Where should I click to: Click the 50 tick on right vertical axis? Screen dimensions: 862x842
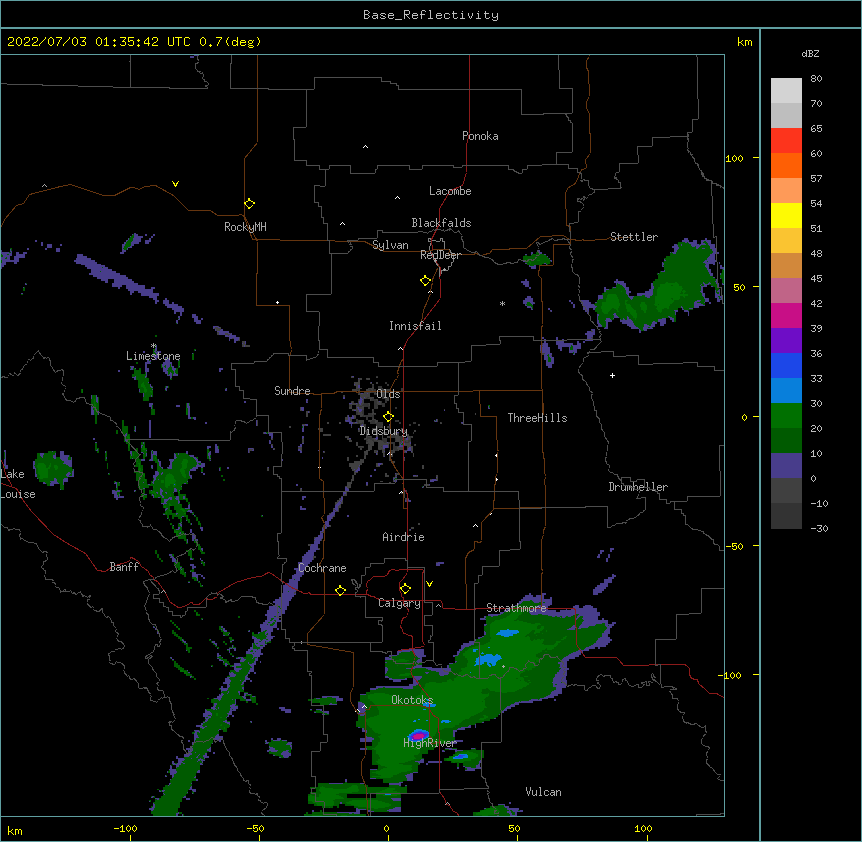tap(739, 287)
